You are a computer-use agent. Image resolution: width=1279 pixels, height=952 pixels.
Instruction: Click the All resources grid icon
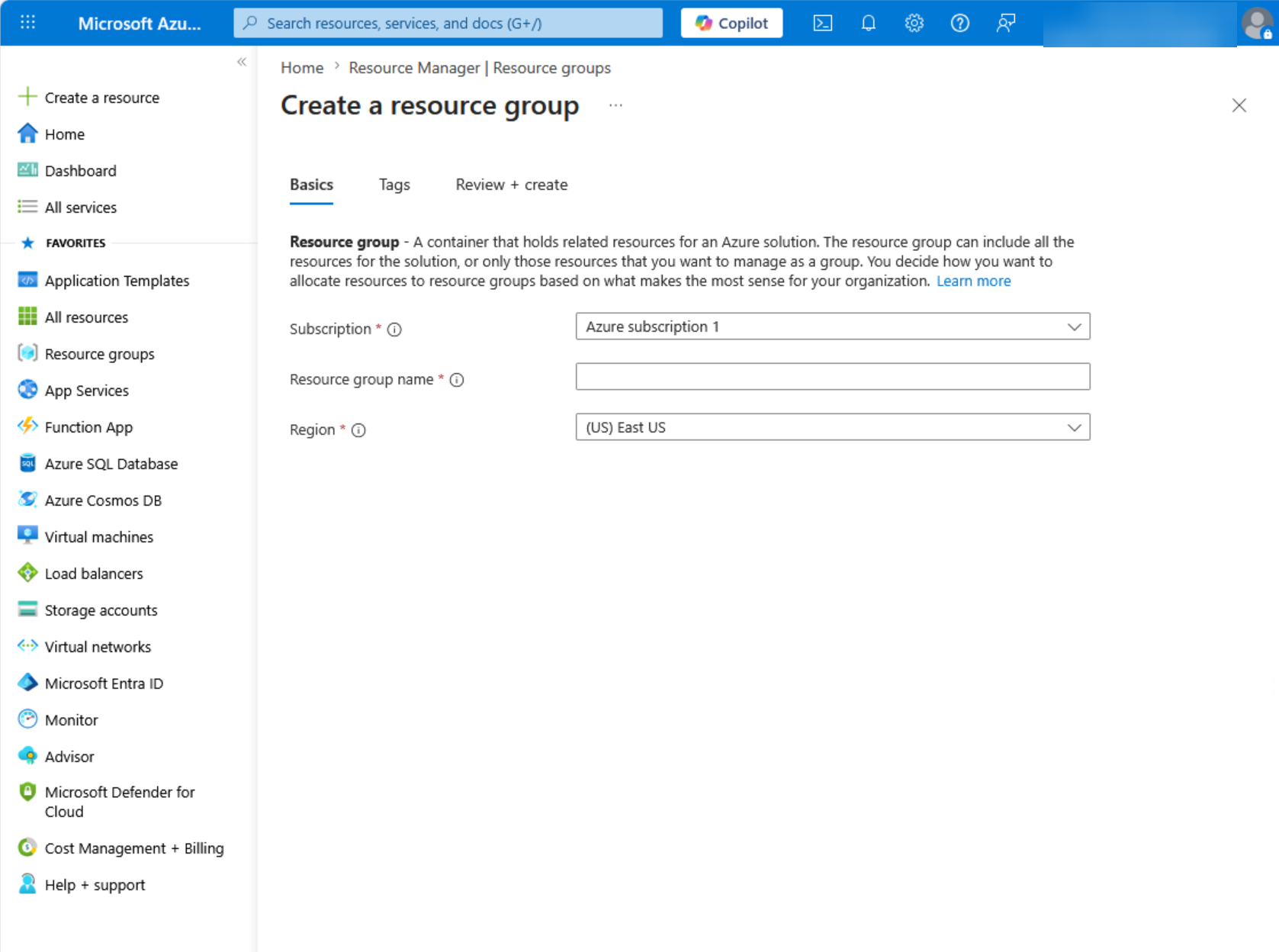point(27,317)
